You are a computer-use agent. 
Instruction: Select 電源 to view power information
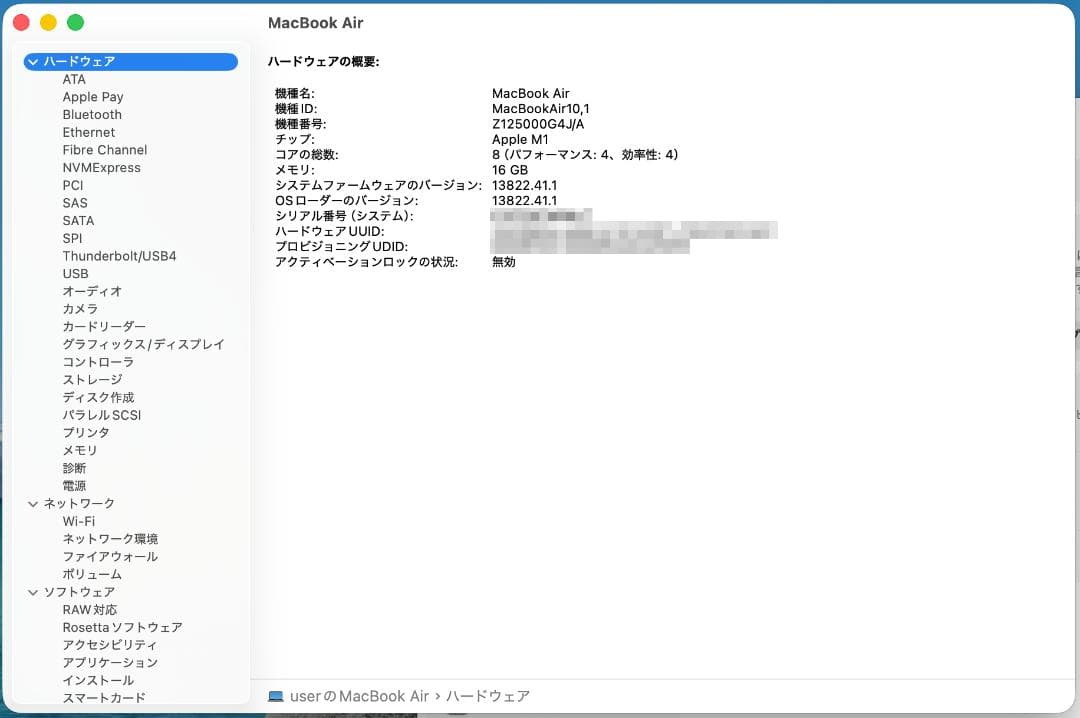click(74, 485)
